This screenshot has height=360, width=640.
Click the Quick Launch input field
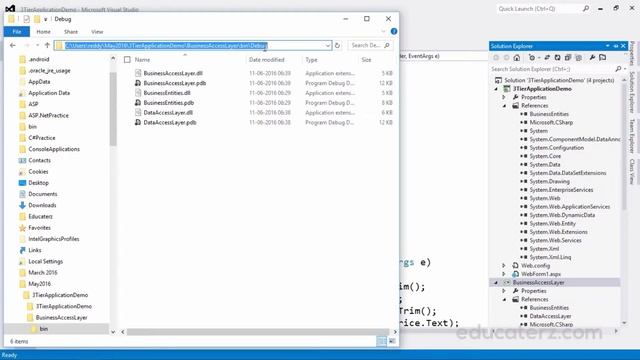point(539,8)
